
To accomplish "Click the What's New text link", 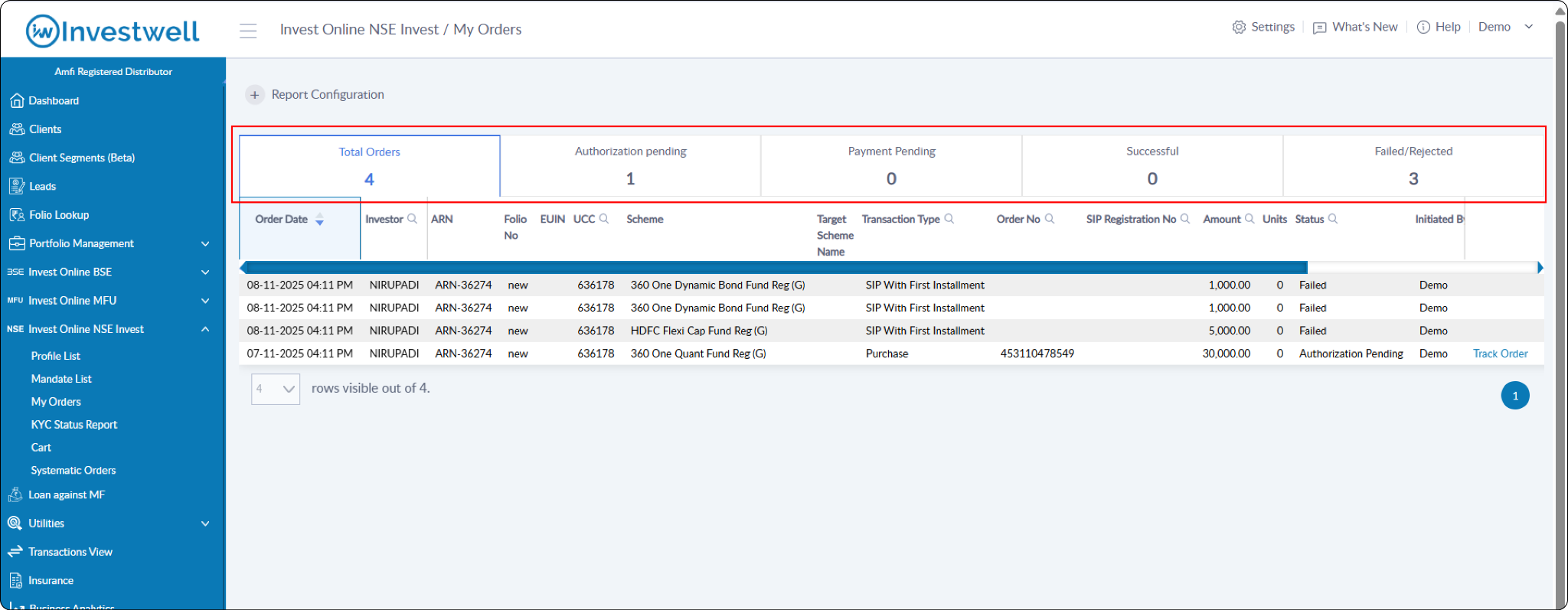I will coord(1365,27).
